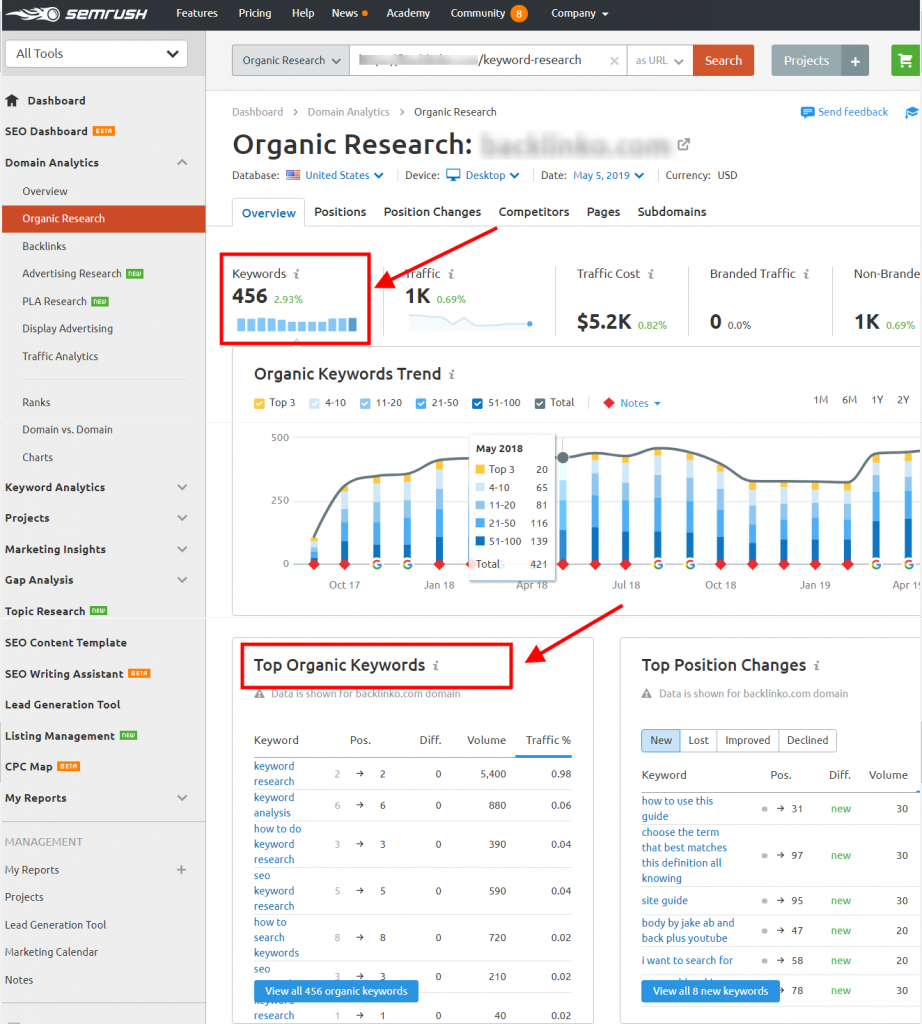The height and width of the screenshot is (1024, 922).
Task: Open the external link icon beside domain
Action: (x=684, y=144)
